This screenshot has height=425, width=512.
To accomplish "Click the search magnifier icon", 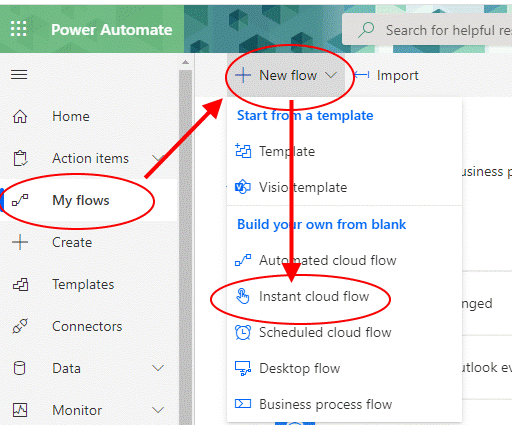I will pos(366,30).
